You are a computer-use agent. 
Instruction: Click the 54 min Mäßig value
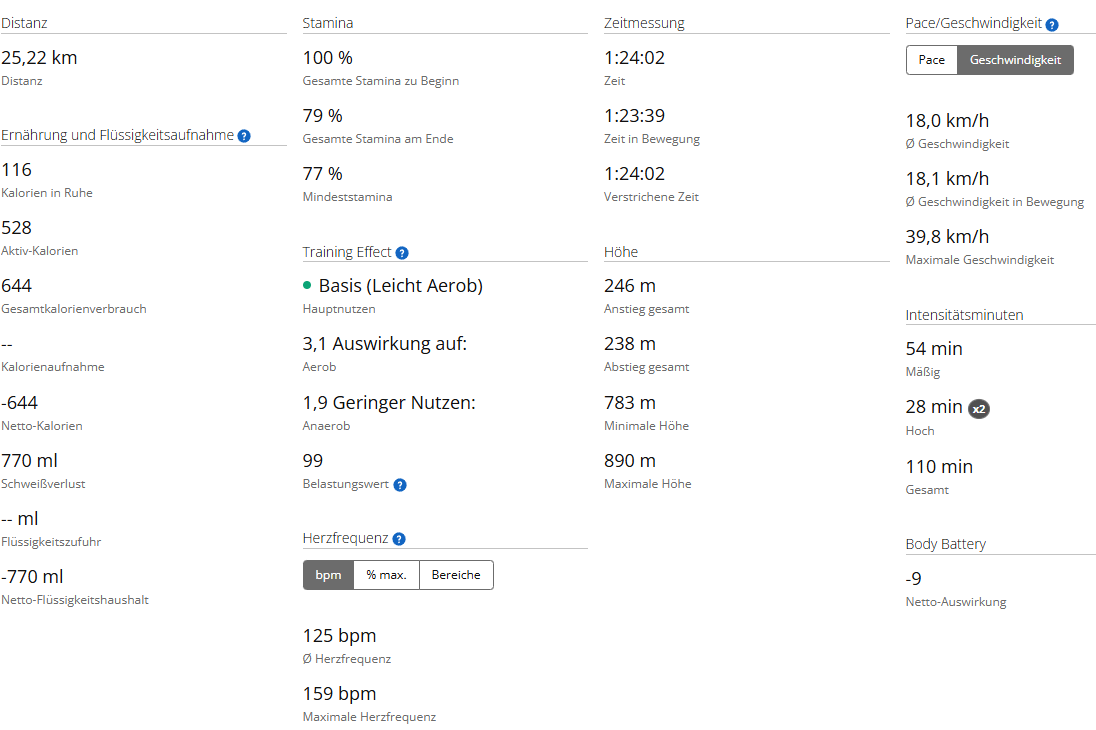click(x=934, y=348)
